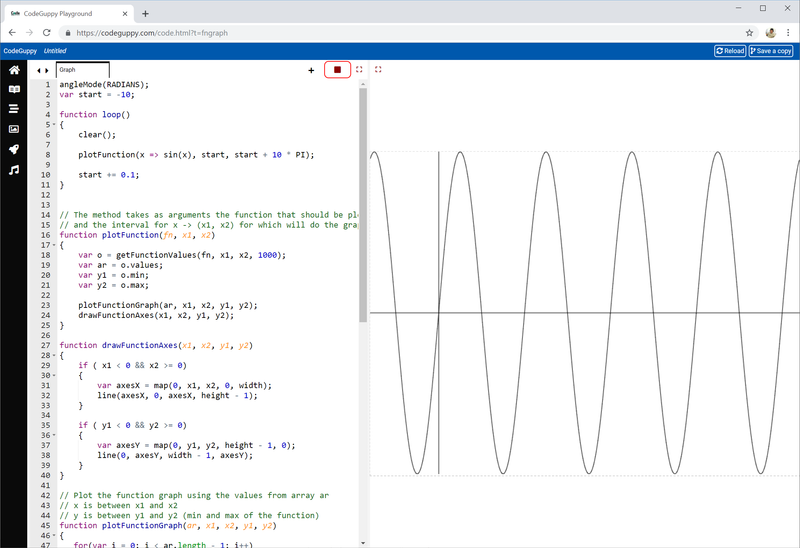View site security lock icon
The width and height of the screenshot is (800, 548).
[x=68, y=33]
